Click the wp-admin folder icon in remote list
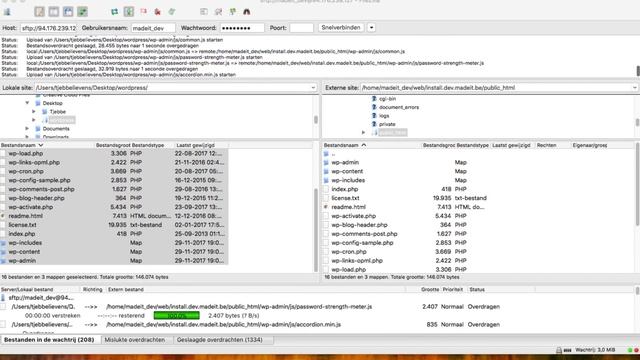This screenshot has width=640, height=360. point(326,162)
